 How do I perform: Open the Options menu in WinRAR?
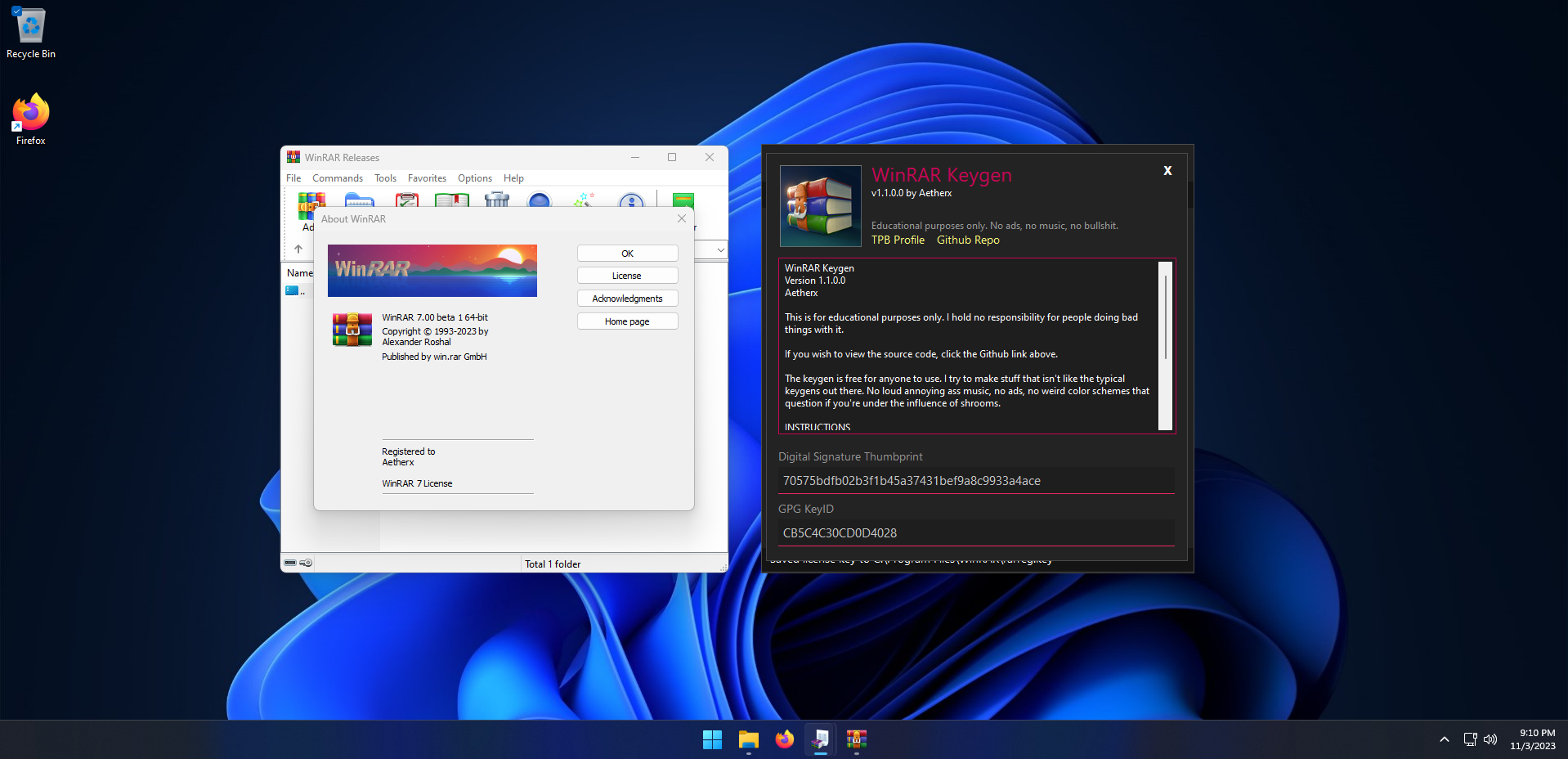(x=475, y=178)
